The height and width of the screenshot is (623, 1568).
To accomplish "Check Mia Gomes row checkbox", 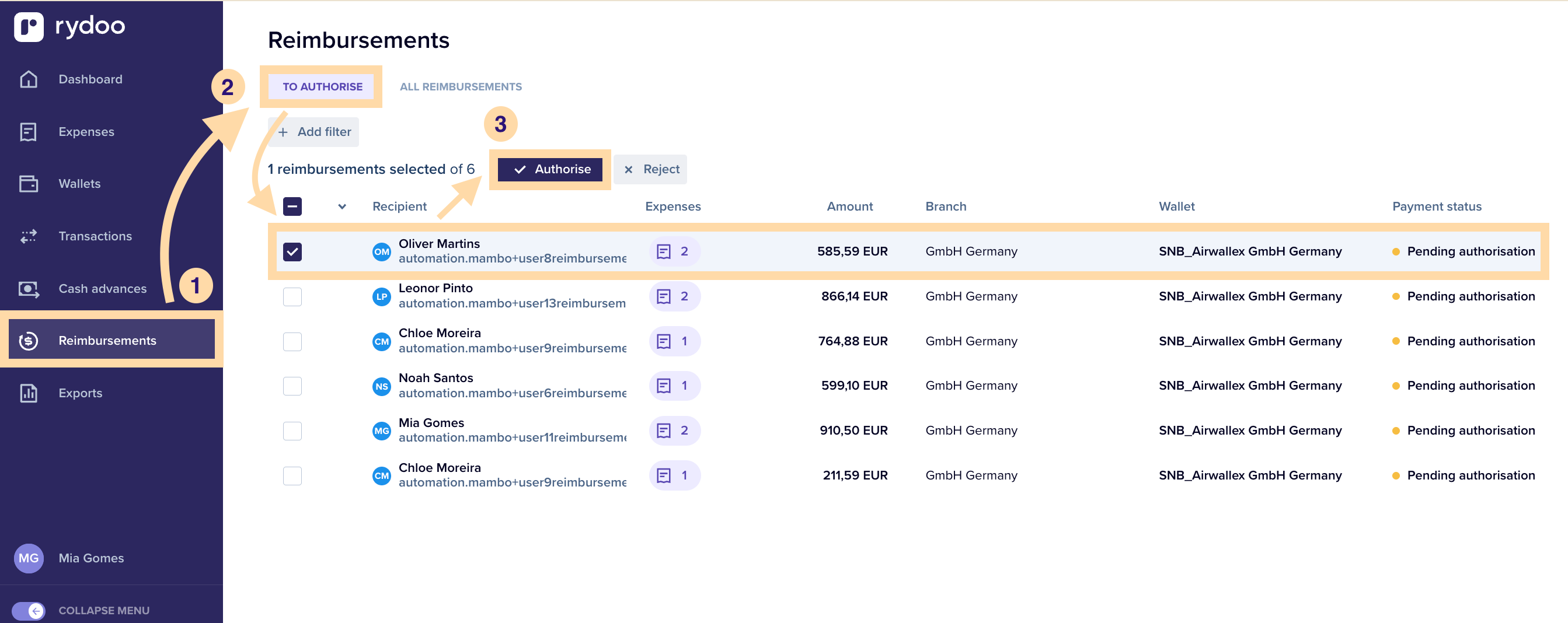I will pos(292,430).
